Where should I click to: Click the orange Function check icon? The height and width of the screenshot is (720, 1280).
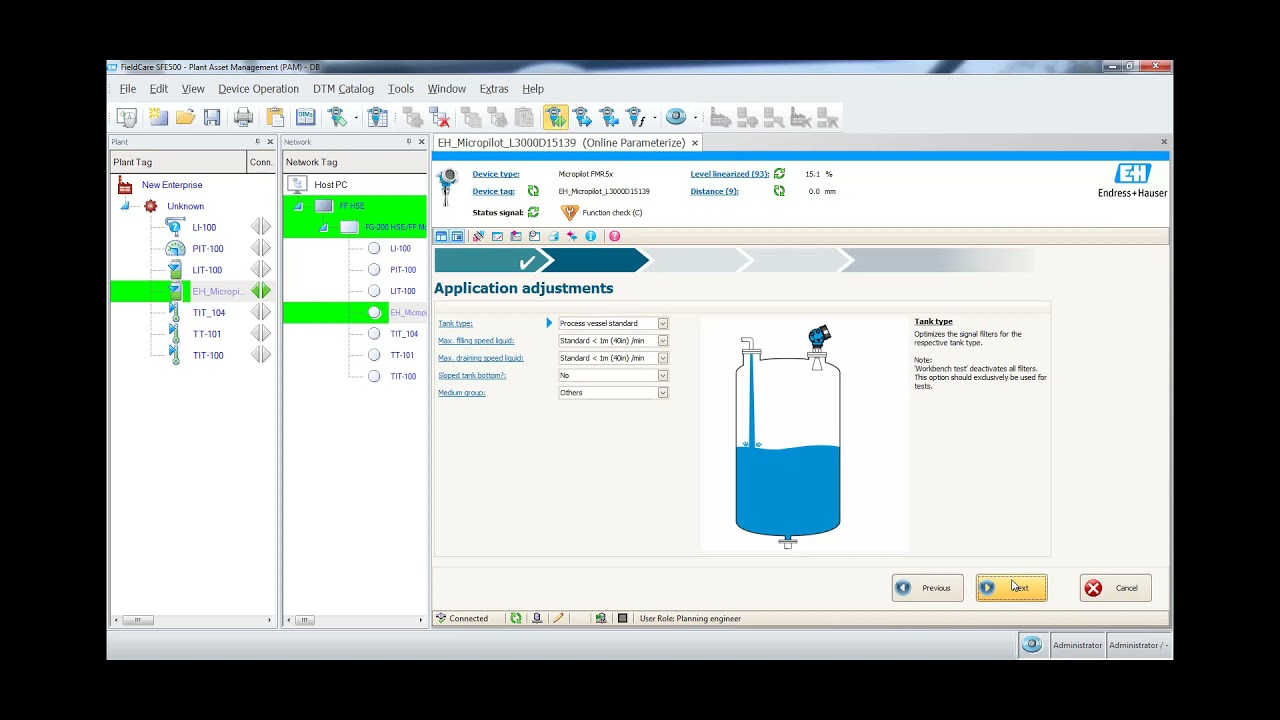tap(569, 212)
